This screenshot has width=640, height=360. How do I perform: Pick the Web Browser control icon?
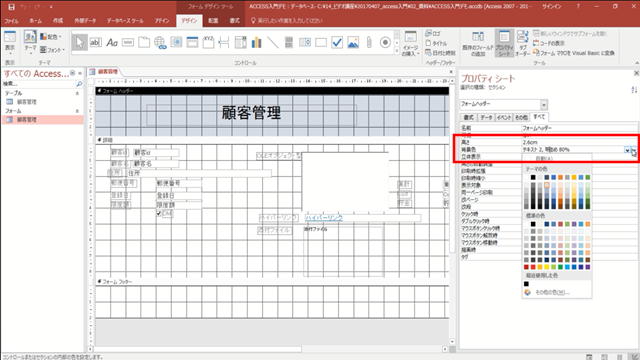pyautogui.click(x=176, y=42)
